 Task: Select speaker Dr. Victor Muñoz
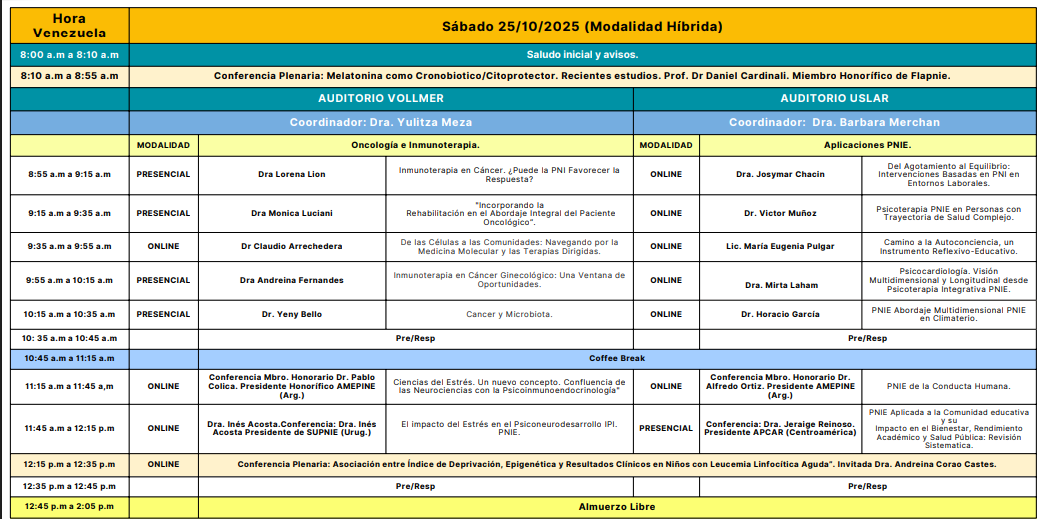tap(780, 213)
